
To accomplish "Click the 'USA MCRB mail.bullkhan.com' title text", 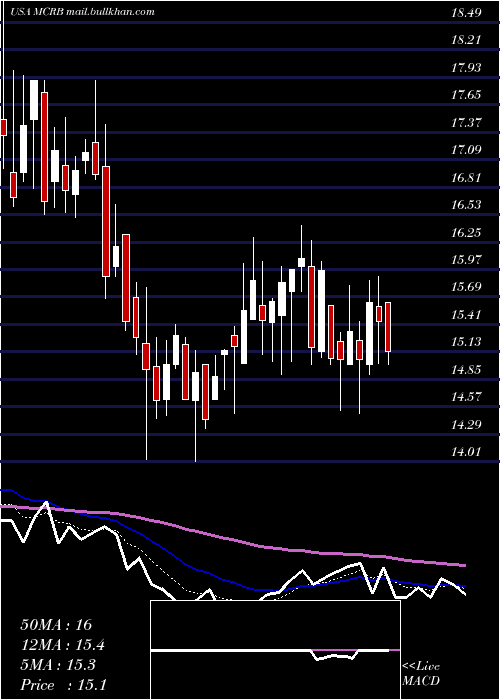I will click(82, 12).
